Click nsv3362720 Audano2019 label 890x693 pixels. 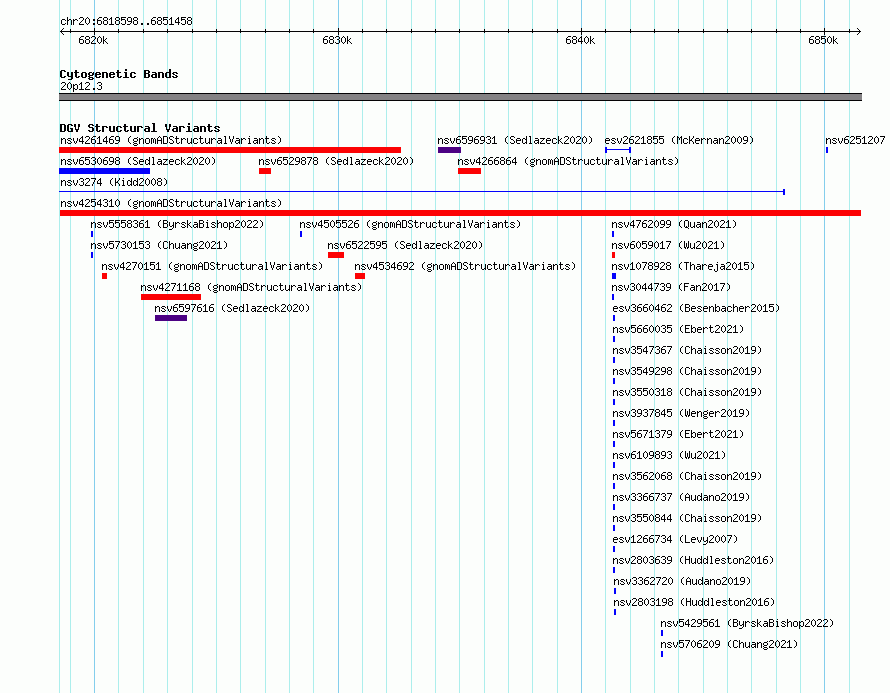682,581
